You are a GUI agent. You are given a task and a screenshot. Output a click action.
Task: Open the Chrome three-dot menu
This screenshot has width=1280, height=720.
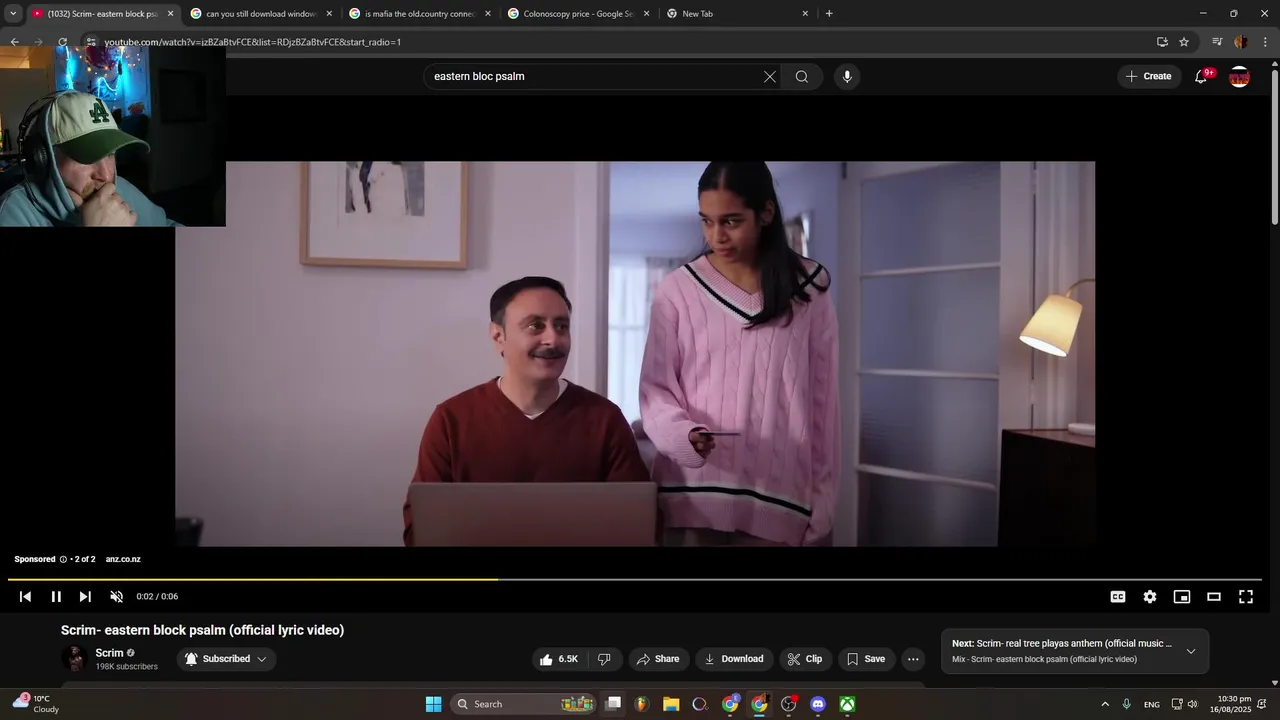click(x=1266, y=42)
